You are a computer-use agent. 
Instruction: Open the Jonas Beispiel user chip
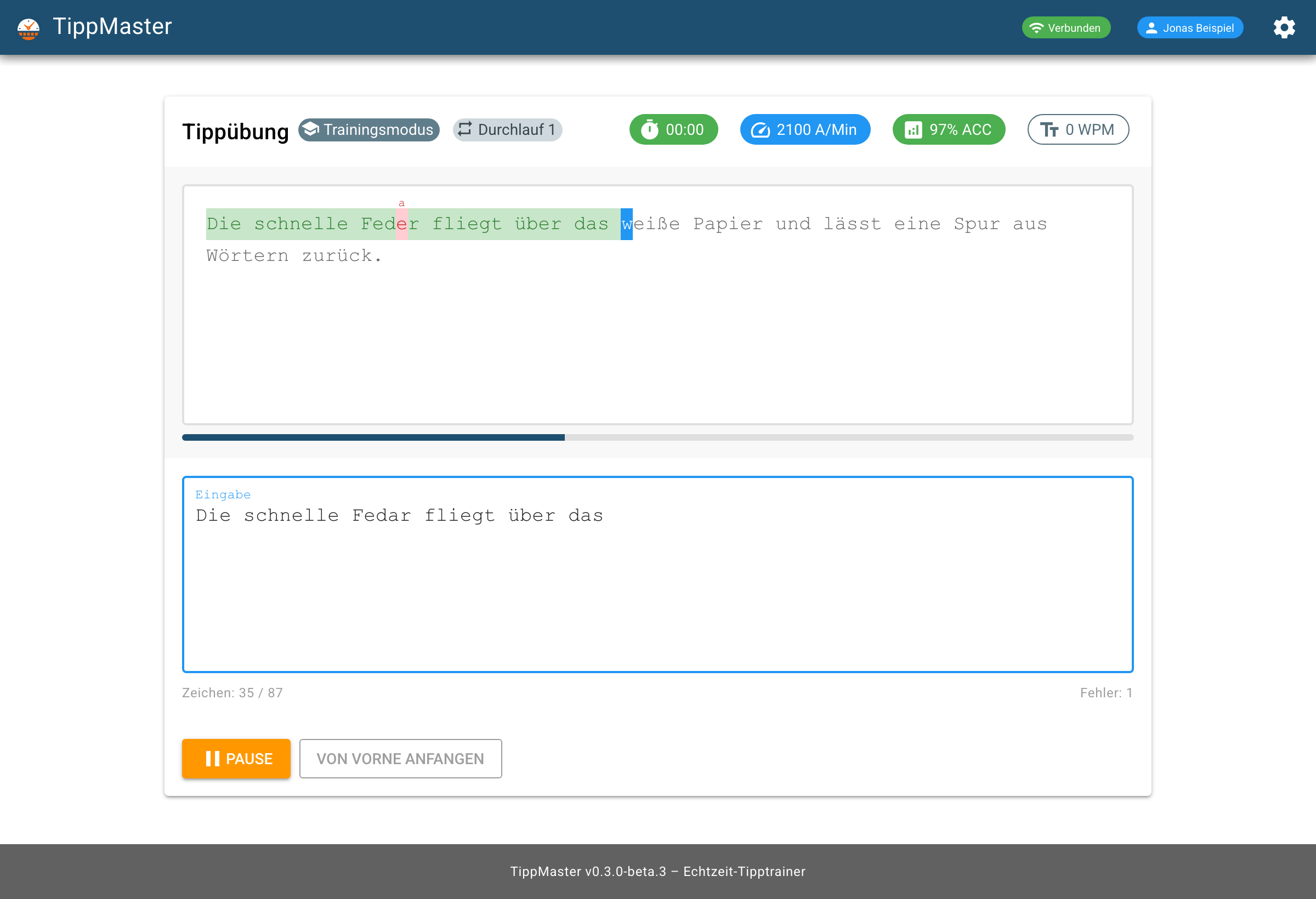pos(1190,28)
